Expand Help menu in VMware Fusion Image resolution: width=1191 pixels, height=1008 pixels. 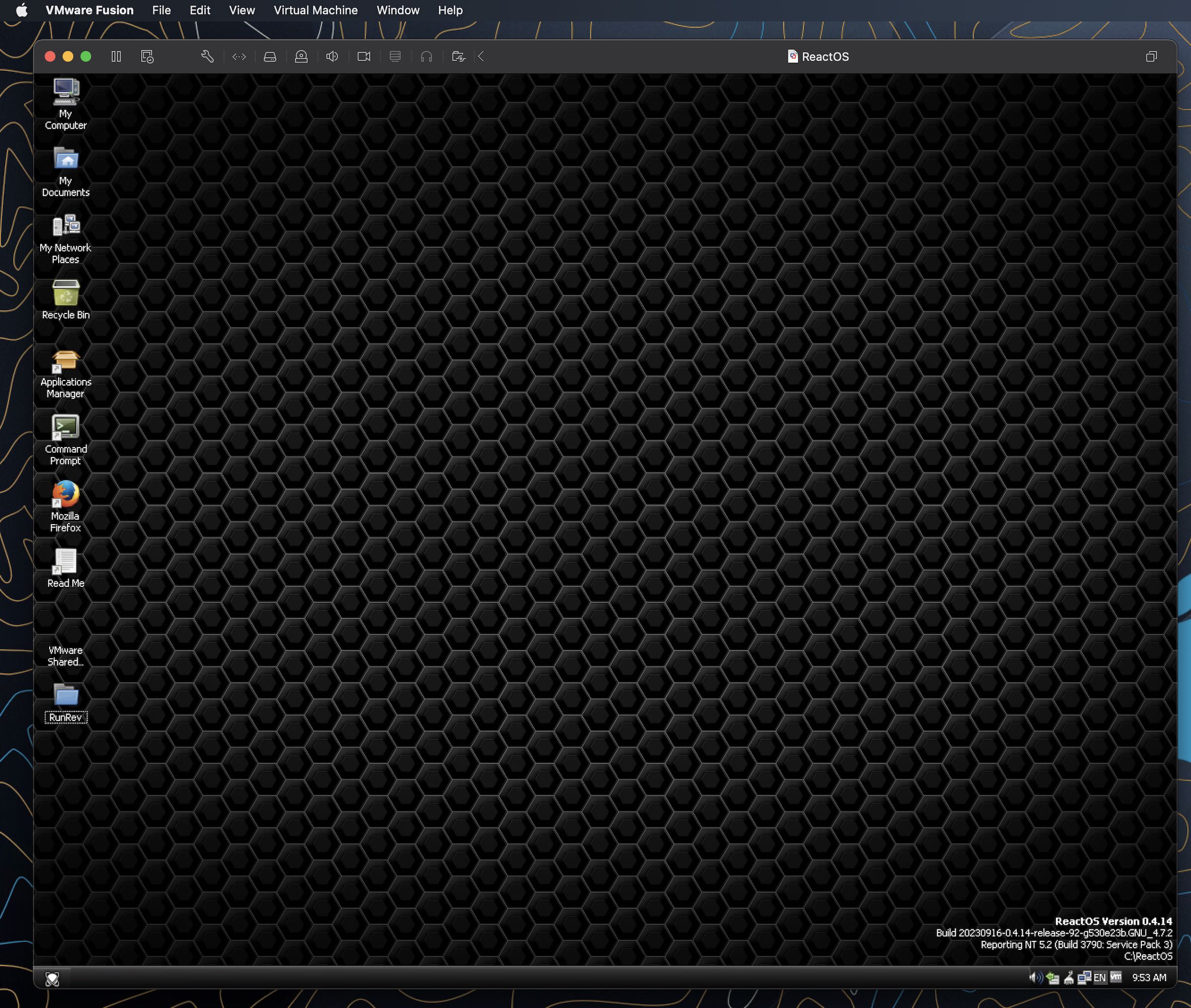[450, 10]
